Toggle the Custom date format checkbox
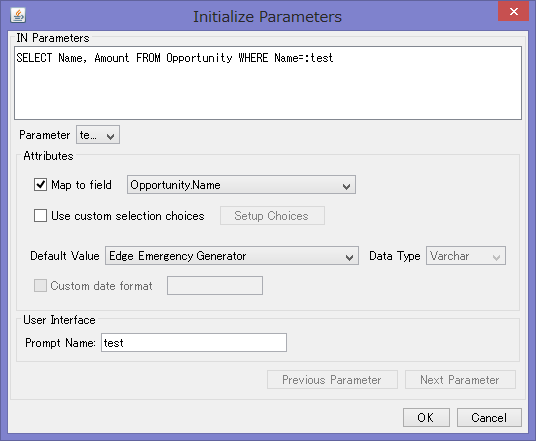This screenshot has width=536, height=441. (40, 285)
